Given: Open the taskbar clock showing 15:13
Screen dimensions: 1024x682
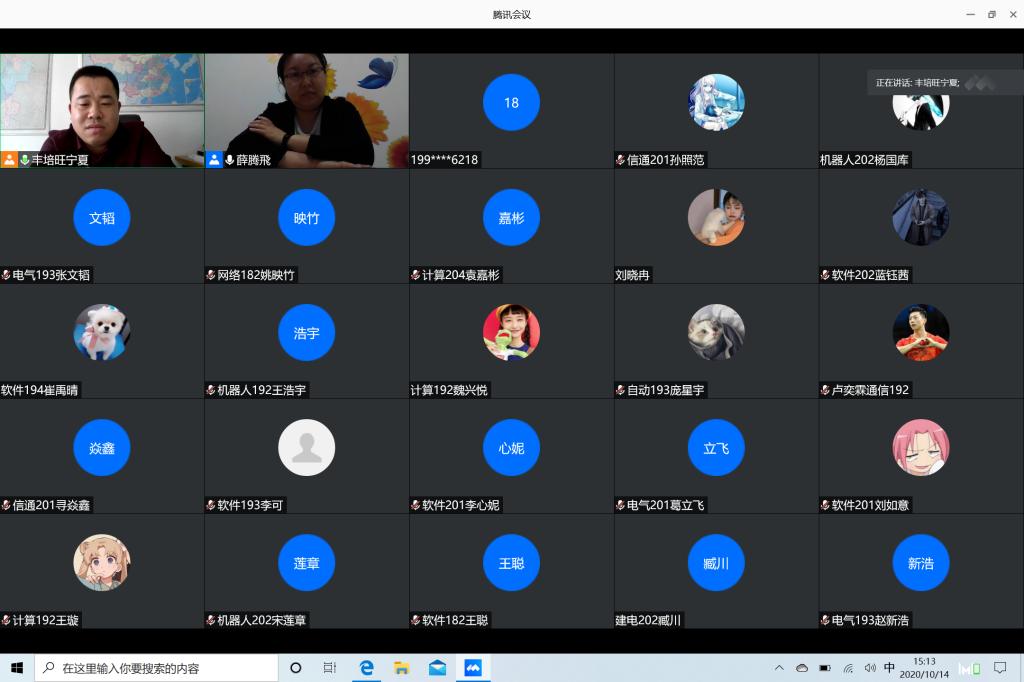Looking at the screenshot, I should click(925, 668).
